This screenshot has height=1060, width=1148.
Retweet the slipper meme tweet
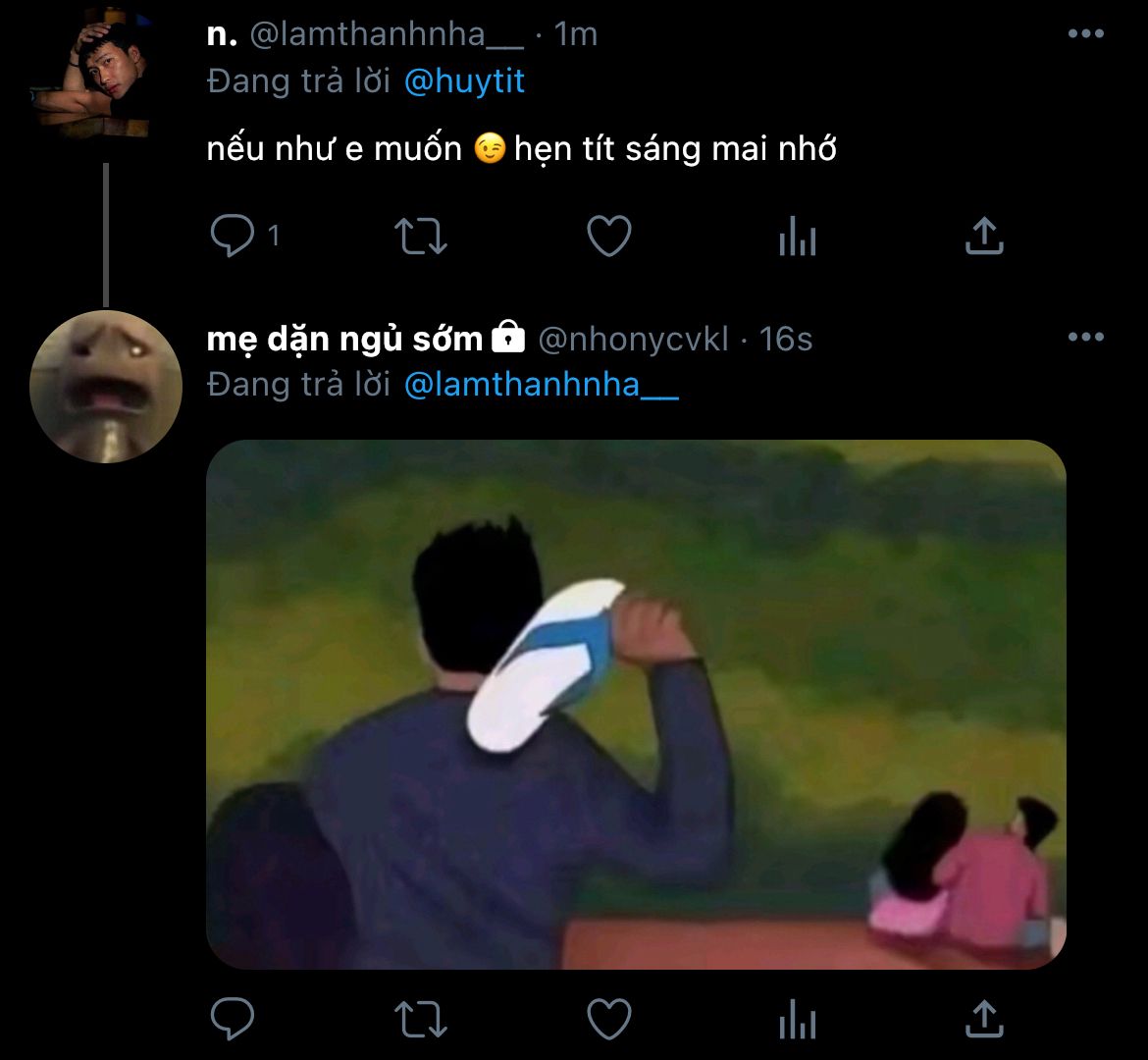(x=420, y=1020)
